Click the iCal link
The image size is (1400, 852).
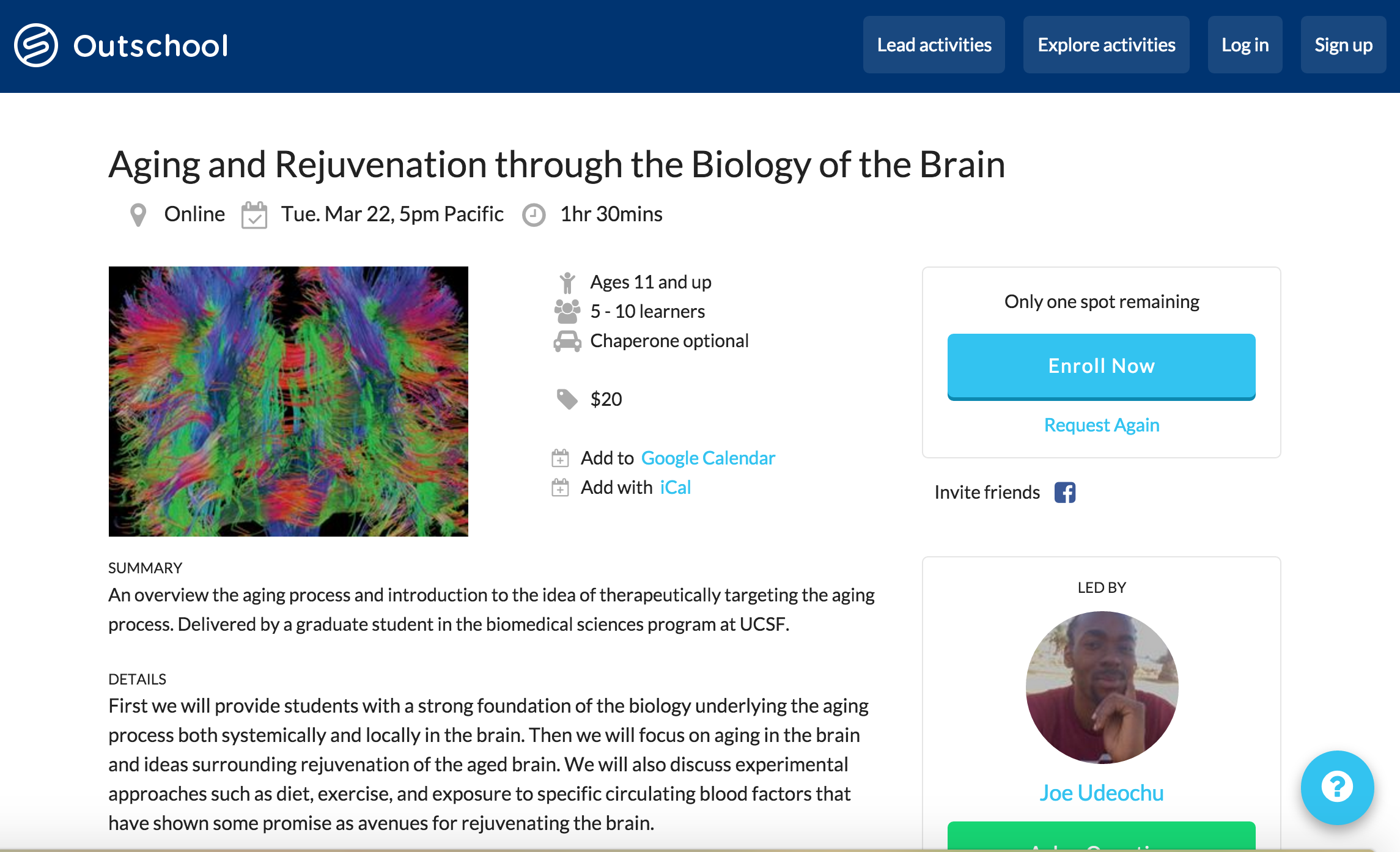675,487
